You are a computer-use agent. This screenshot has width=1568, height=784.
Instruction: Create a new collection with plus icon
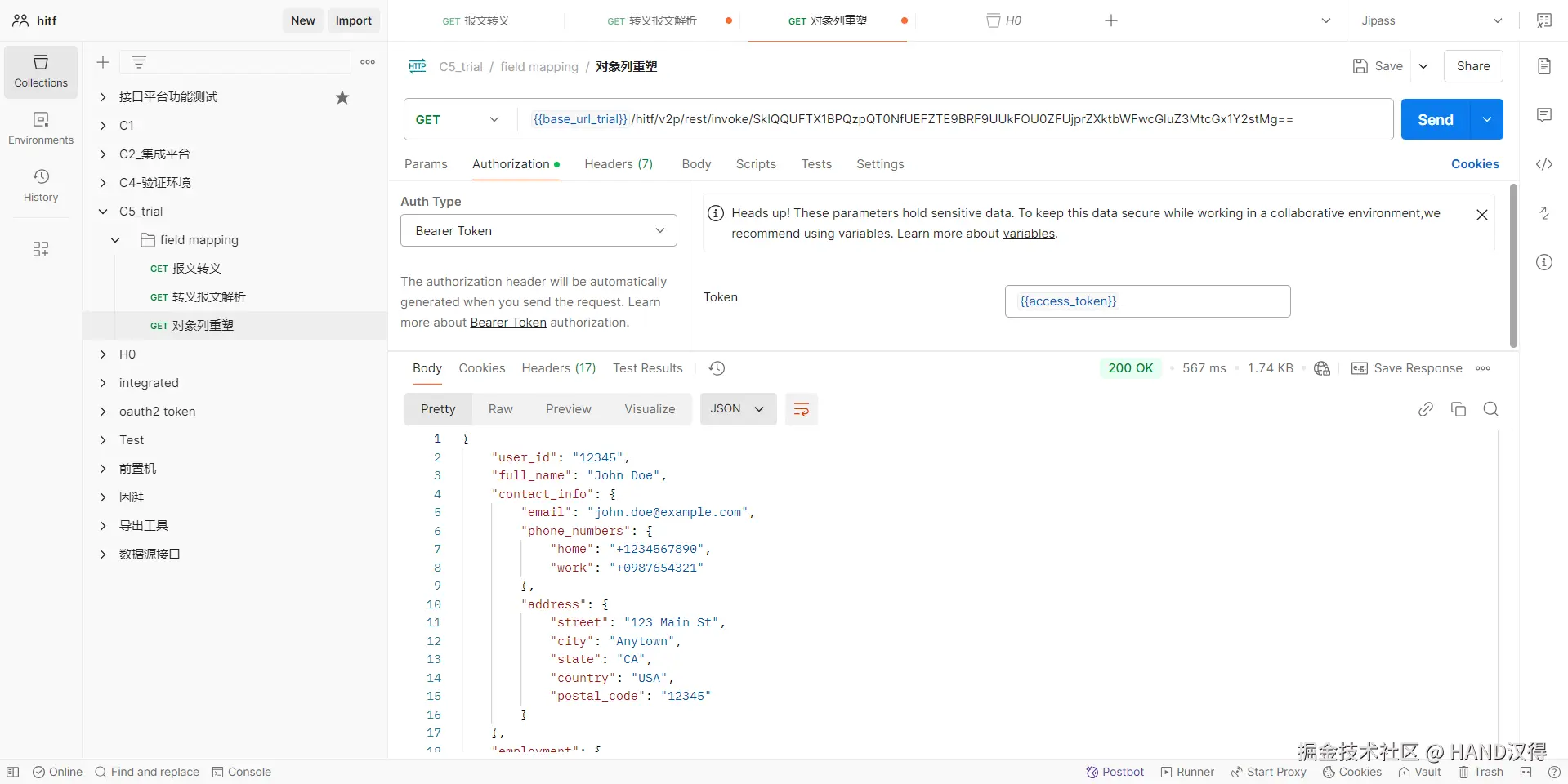coord(103,62)
